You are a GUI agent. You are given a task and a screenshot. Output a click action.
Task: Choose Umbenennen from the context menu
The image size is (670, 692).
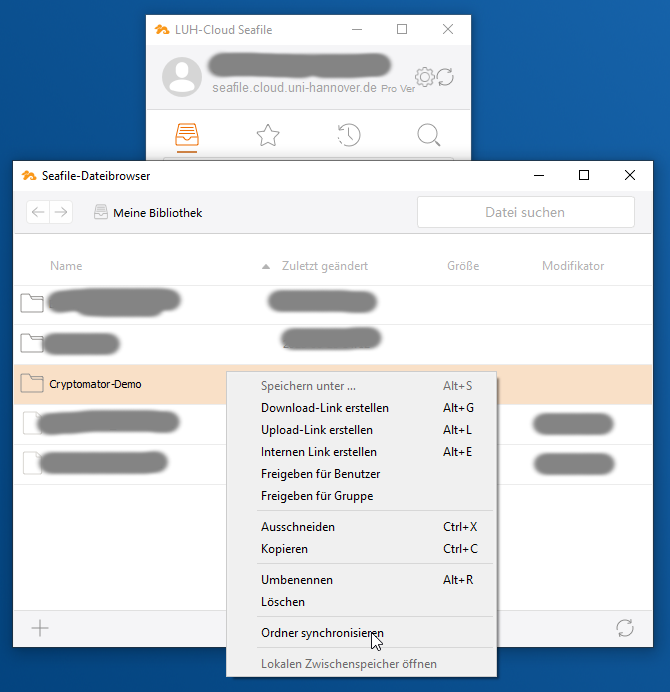[362, 580]
